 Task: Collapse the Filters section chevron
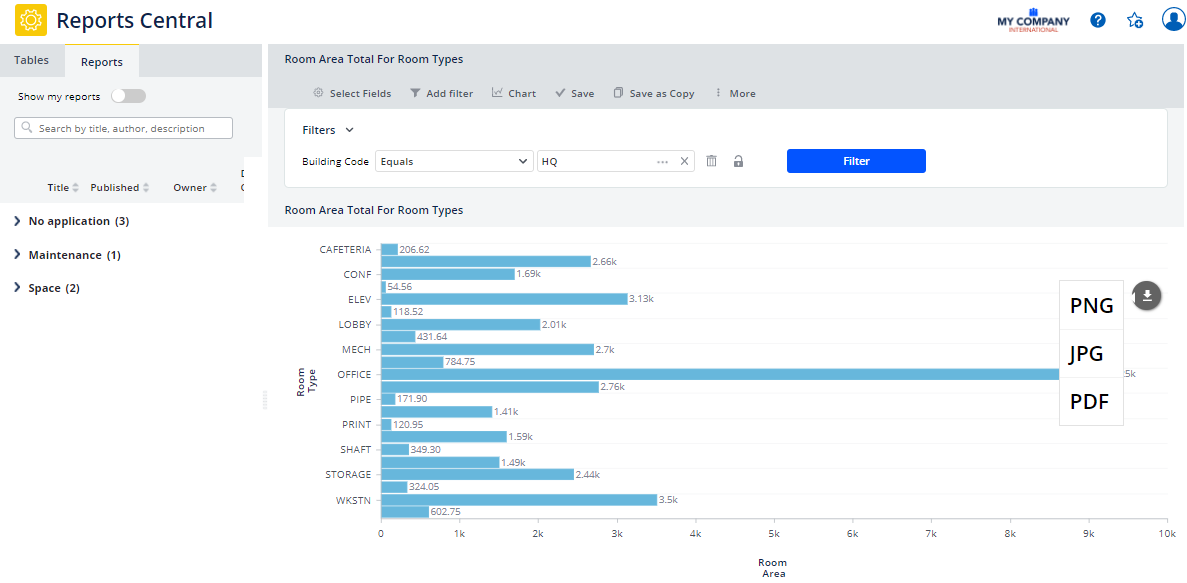(x=349, y=130)
